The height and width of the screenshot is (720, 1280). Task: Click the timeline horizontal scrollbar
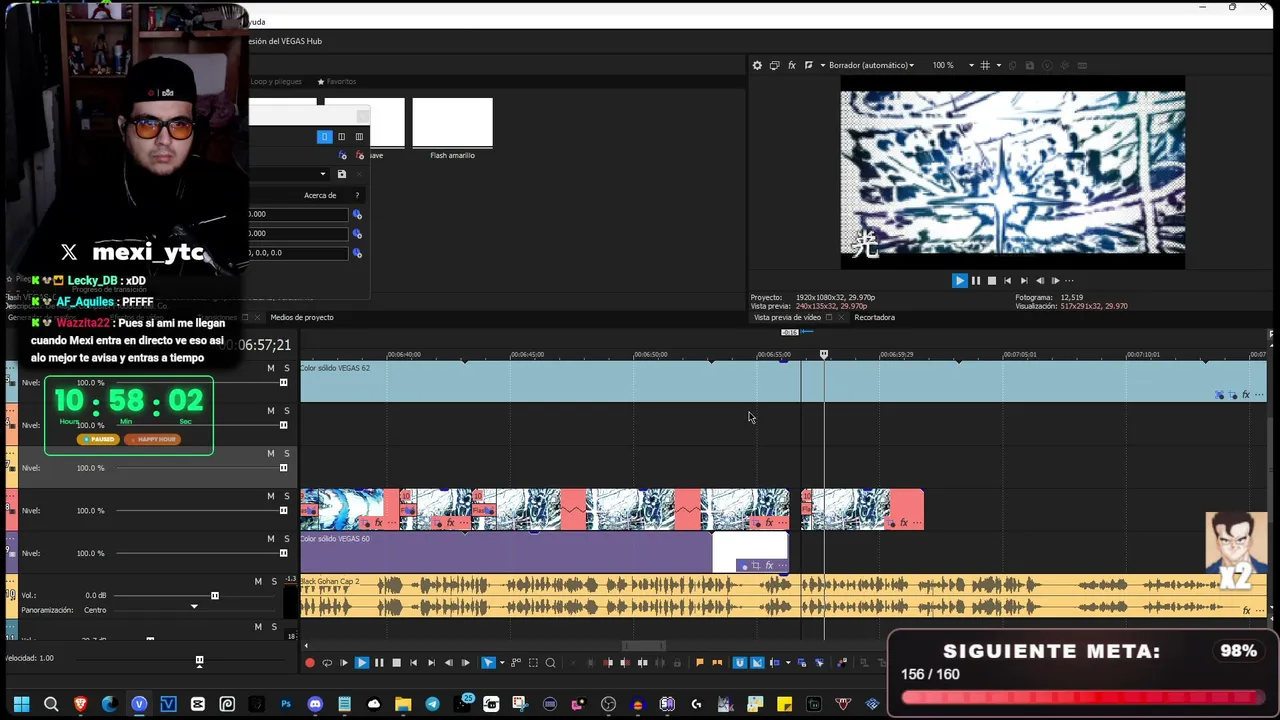[x=644, y=646]
